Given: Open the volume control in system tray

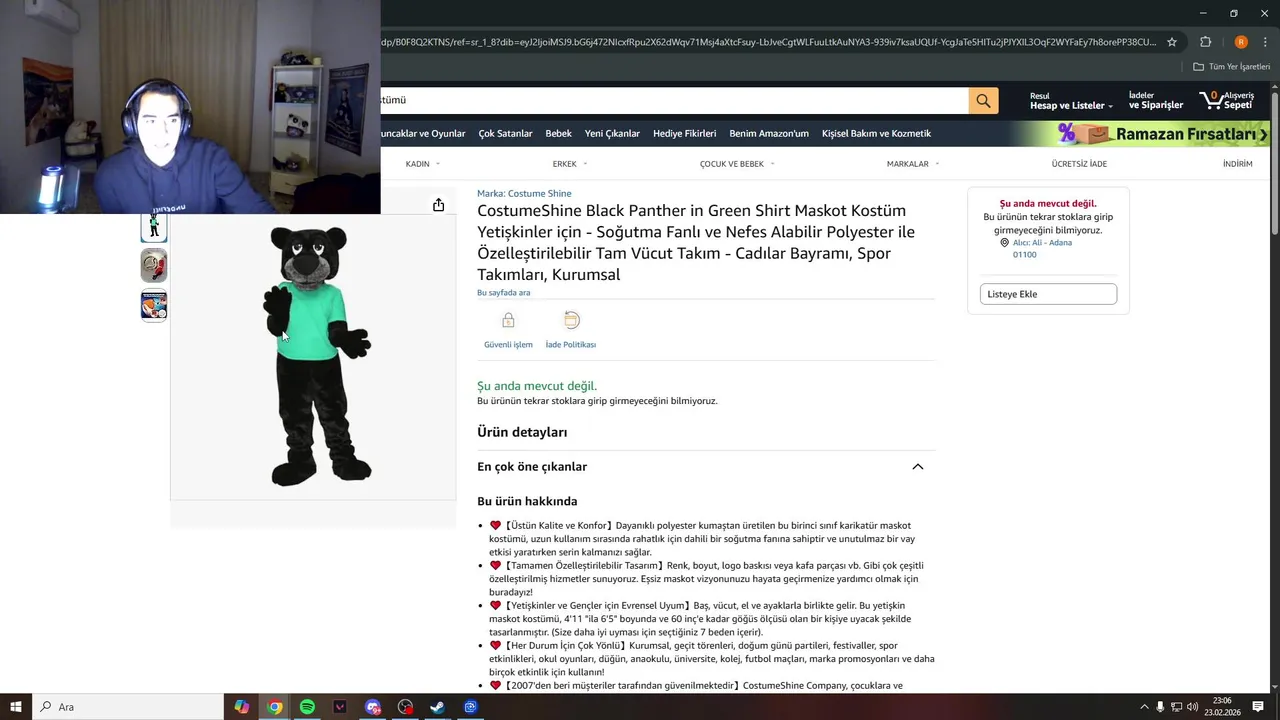Looking at the screenshot, I should [x=1192, y=707].
